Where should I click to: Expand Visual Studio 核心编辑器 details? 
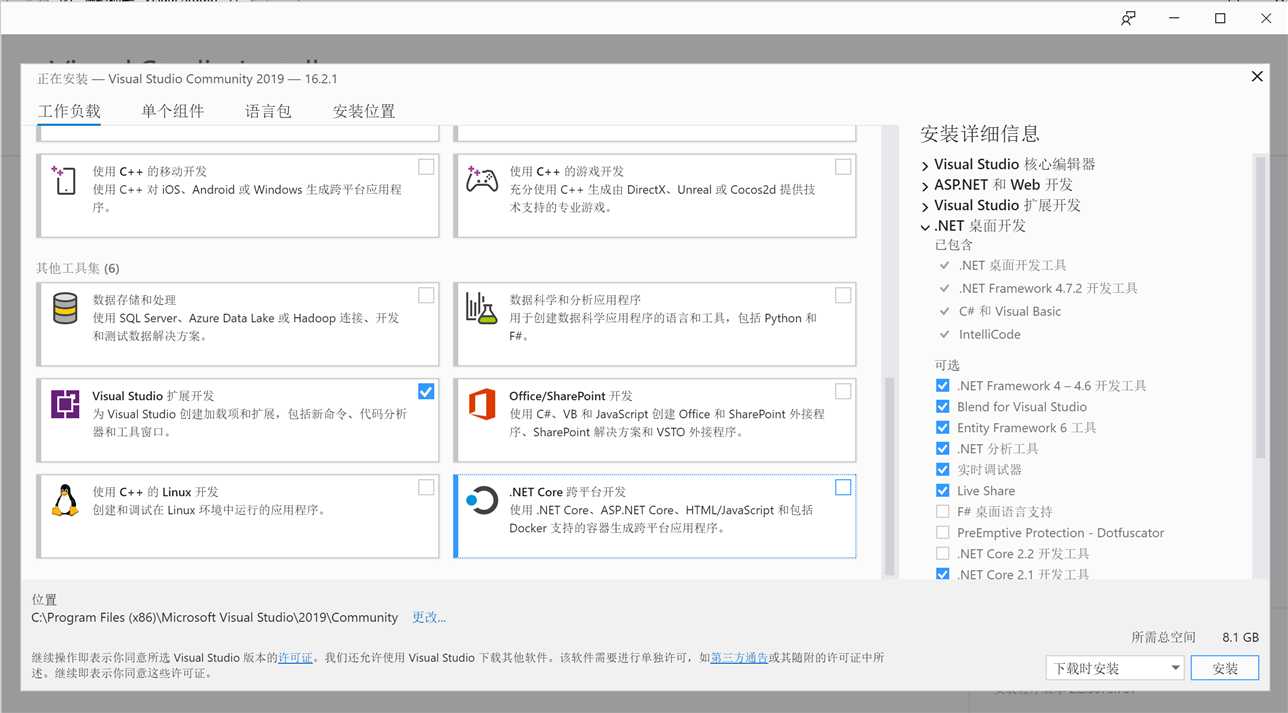coord(925,164)
